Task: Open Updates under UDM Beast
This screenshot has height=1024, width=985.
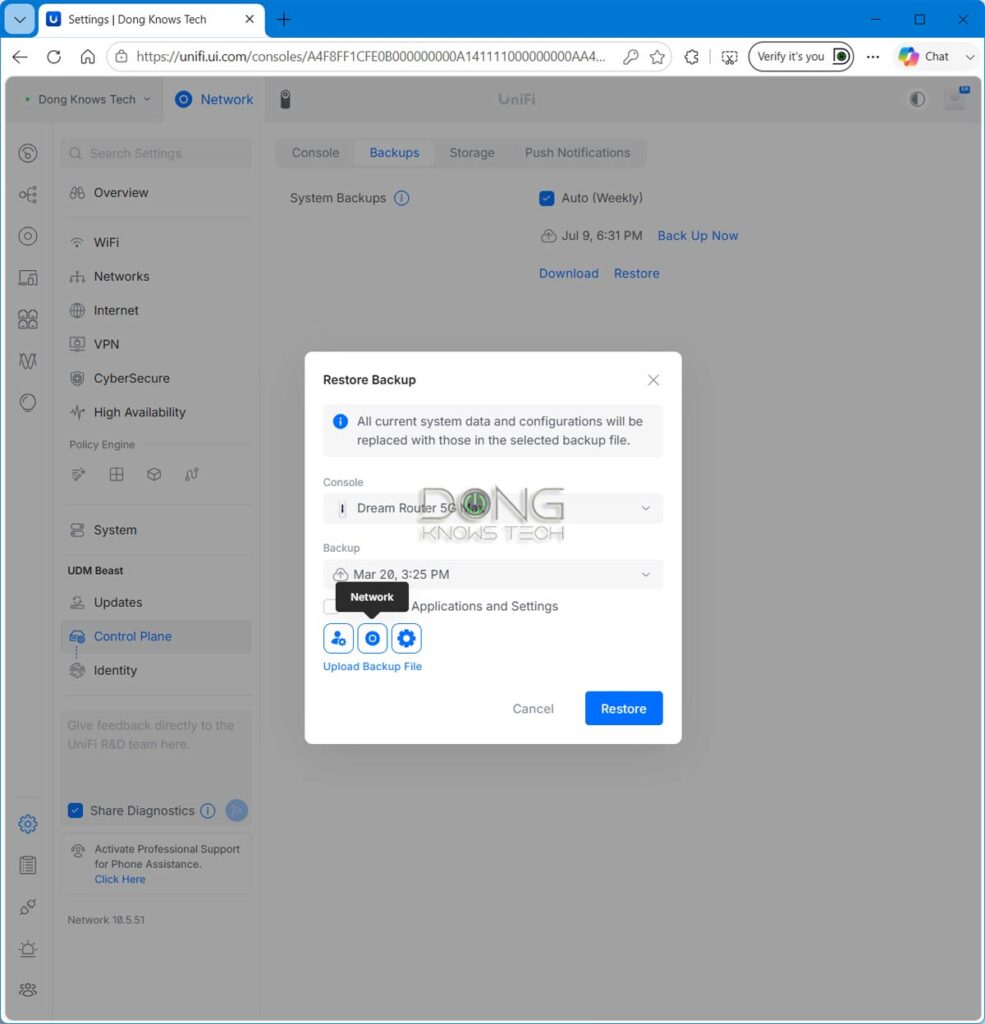Action: [x=157, y=602]
